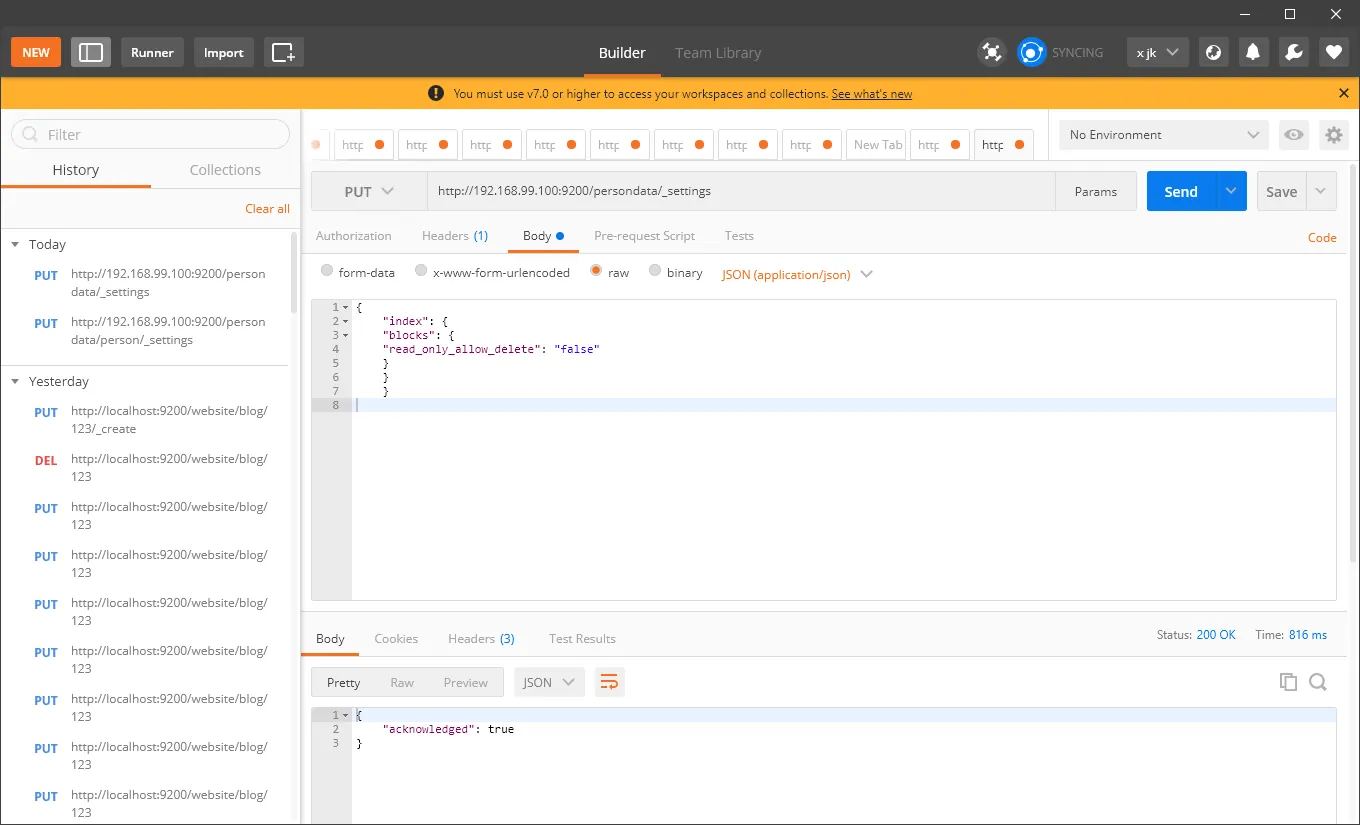Open the No Environment dropdown

pos(1164,135)
